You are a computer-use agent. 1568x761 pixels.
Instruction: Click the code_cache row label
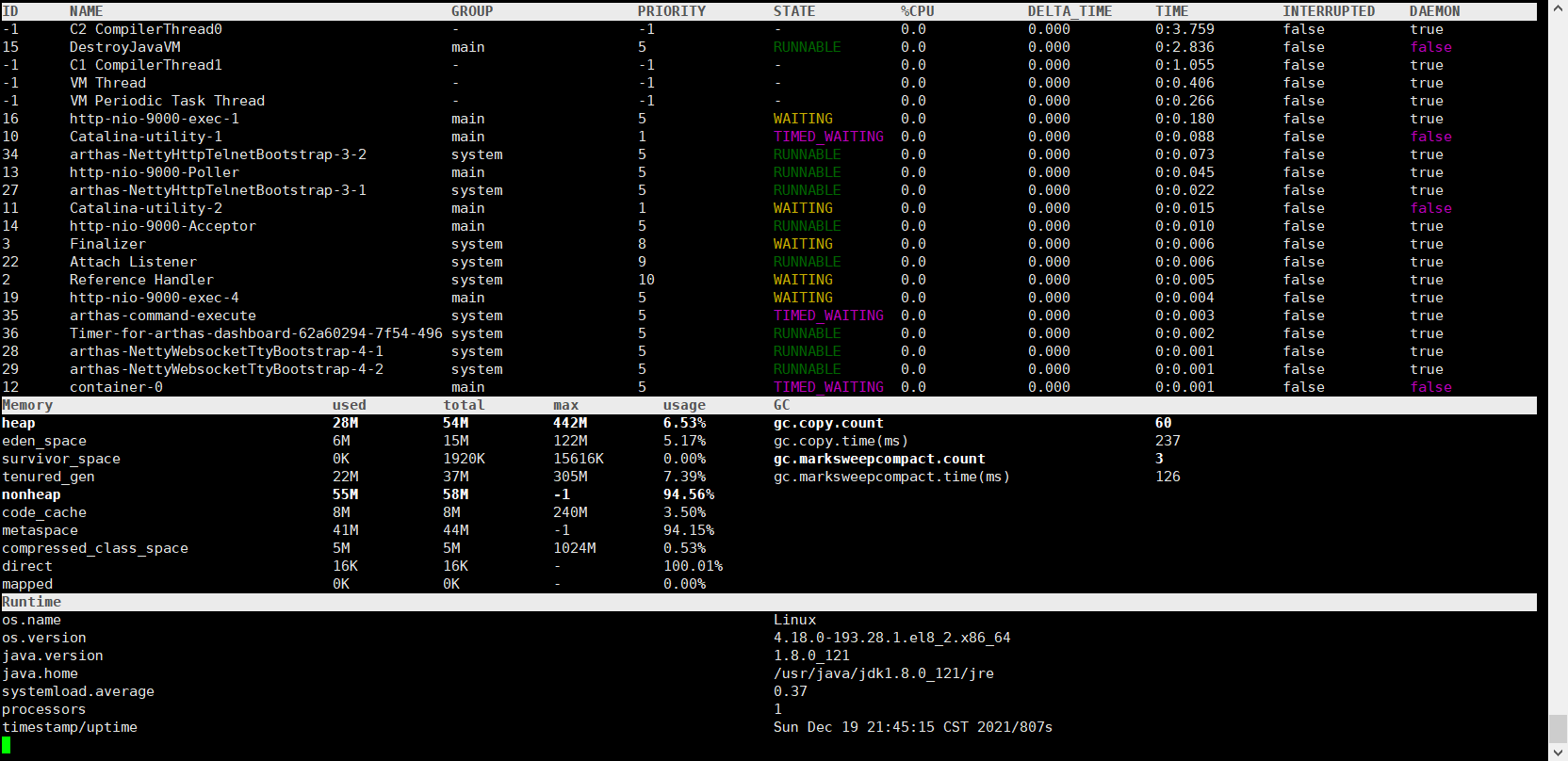(x=44, y=512)
